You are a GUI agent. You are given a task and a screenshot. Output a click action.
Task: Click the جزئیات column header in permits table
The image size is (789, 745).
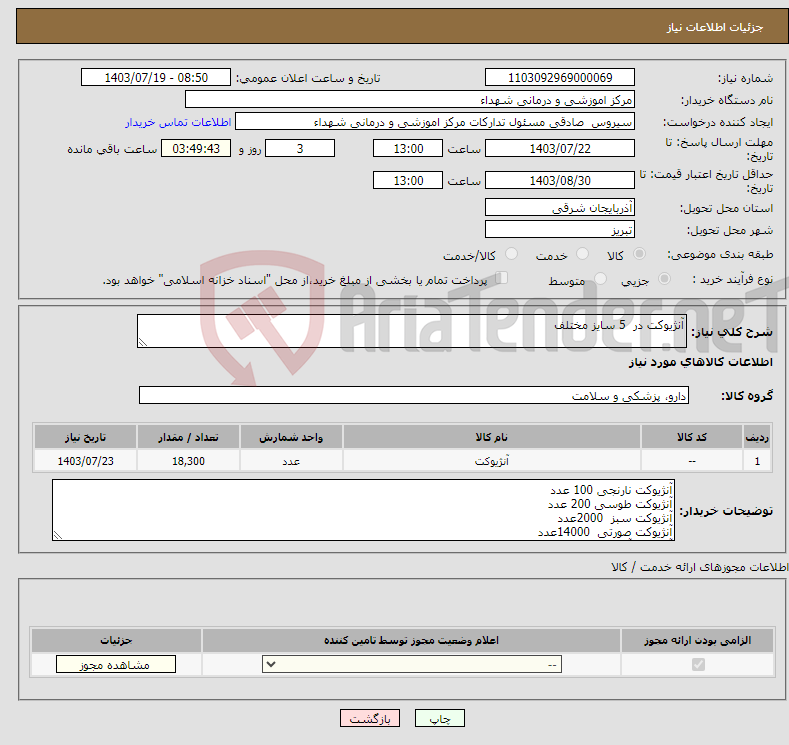point(116,640)
